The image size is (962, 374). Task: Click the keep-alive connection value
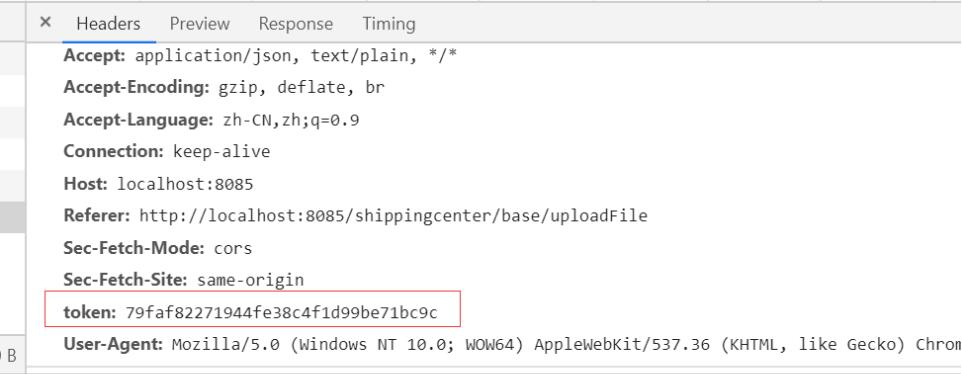click(x=221, y=151)
